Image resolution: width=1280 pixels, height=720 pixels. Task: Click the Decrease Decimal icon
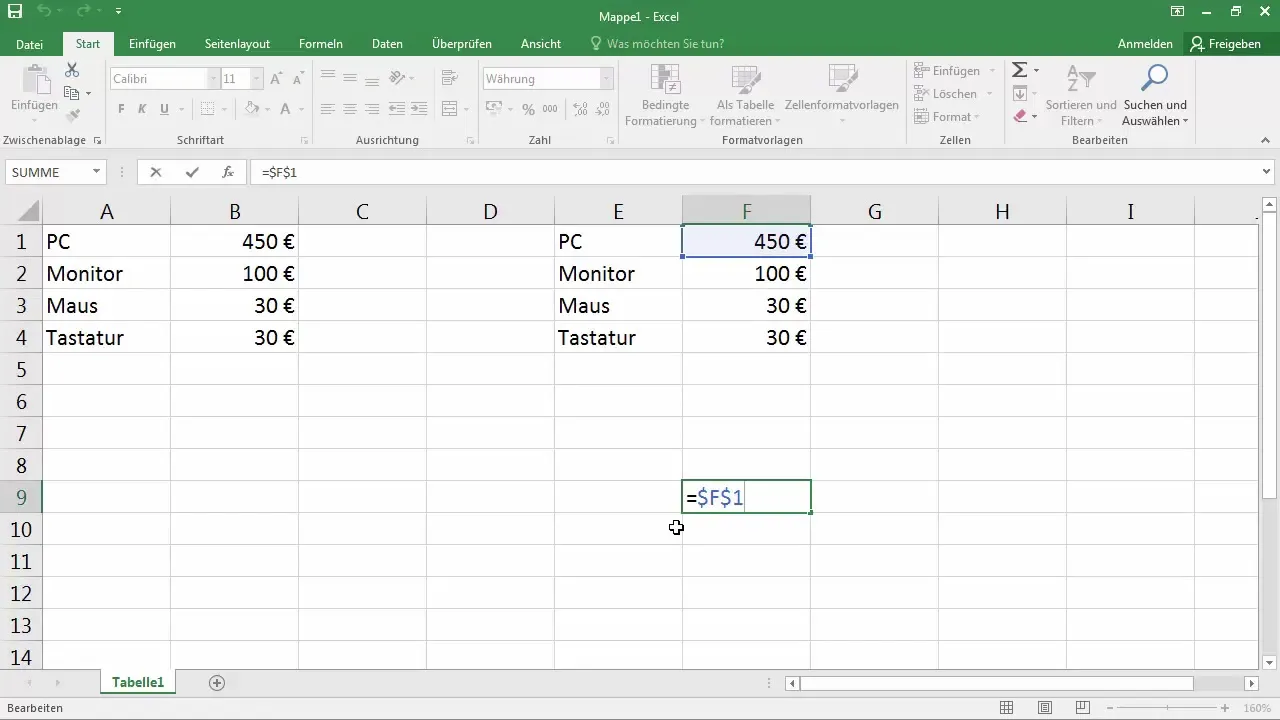point(602,109)
